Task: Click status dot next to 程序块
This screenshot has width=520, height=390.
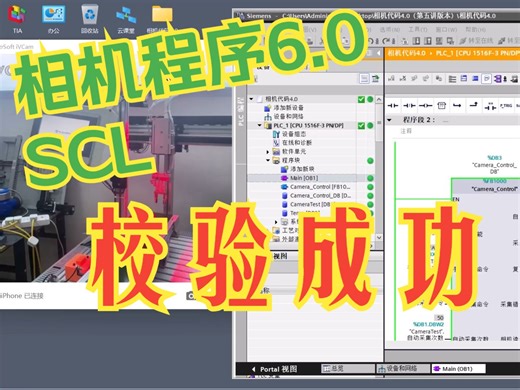Action: 370,161
